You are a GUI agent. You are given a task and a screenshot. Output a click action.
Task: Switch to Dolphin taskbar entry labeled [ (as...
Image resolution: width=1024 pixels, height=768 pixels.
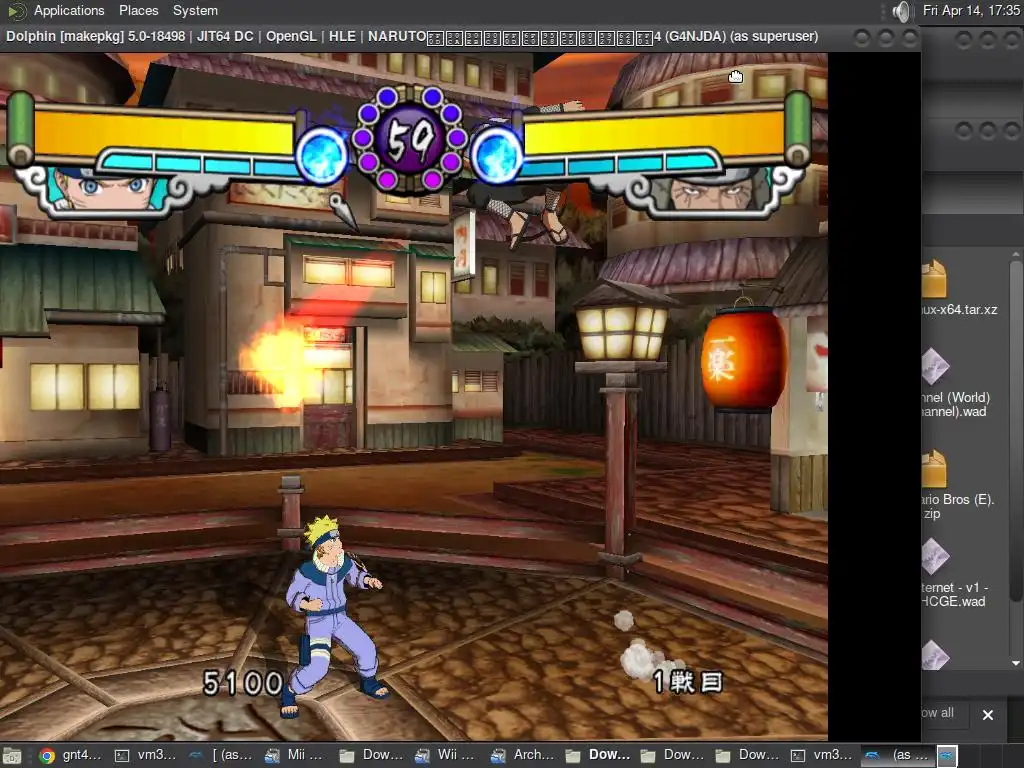(x=220, y=755)
